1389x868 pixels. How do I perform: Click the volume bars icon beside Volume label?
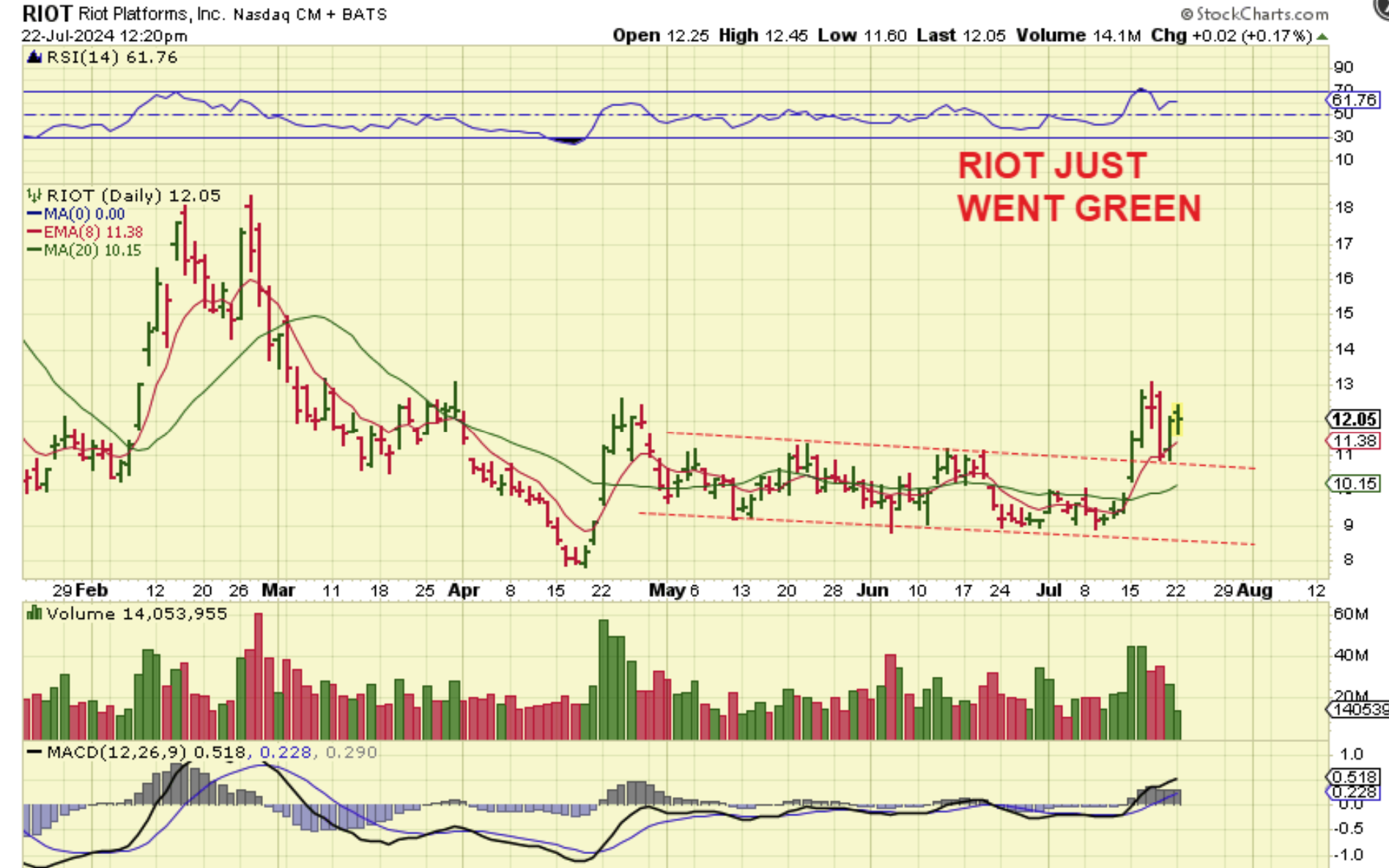(x=34, y=613)
